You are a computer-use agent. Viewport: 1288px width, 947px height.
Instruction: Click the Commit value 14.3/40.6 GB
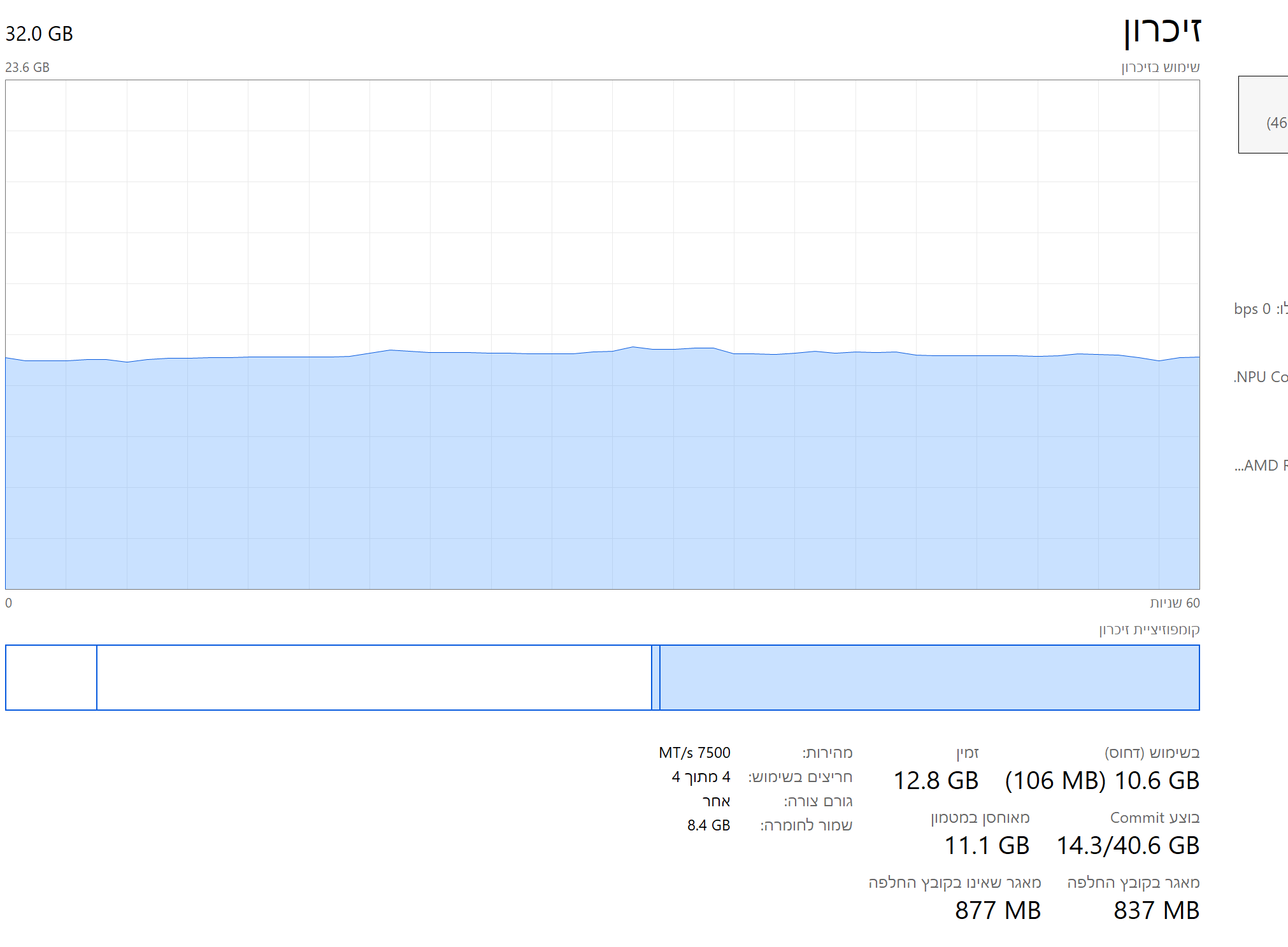point(1127,846)
